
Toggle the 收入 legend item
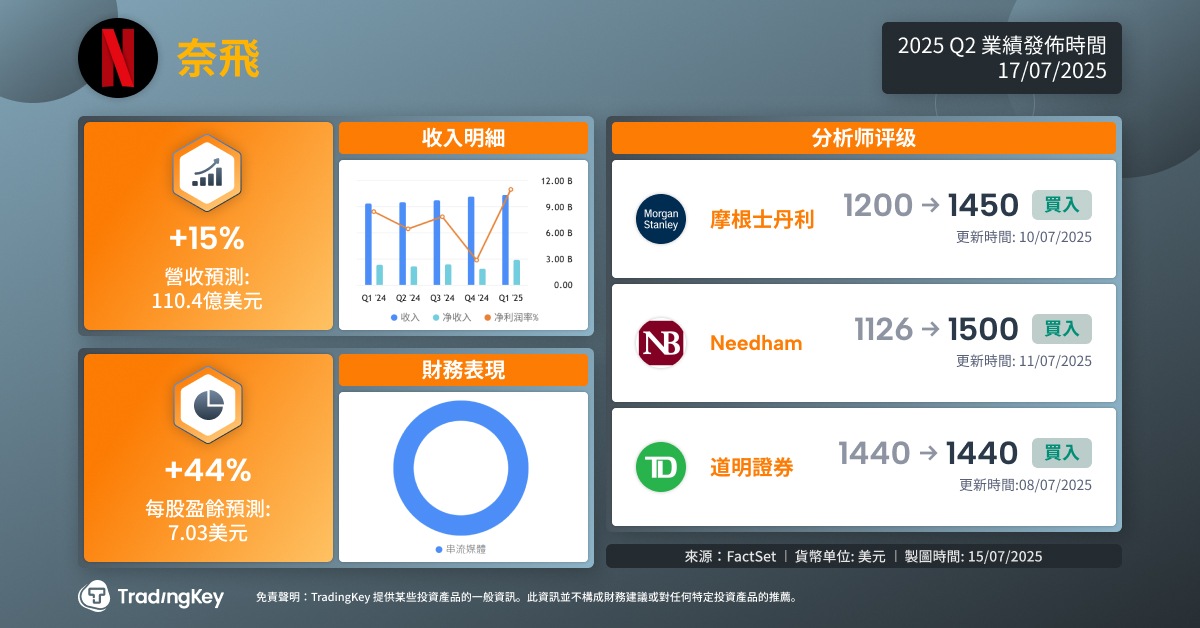(x=404, y=317)
